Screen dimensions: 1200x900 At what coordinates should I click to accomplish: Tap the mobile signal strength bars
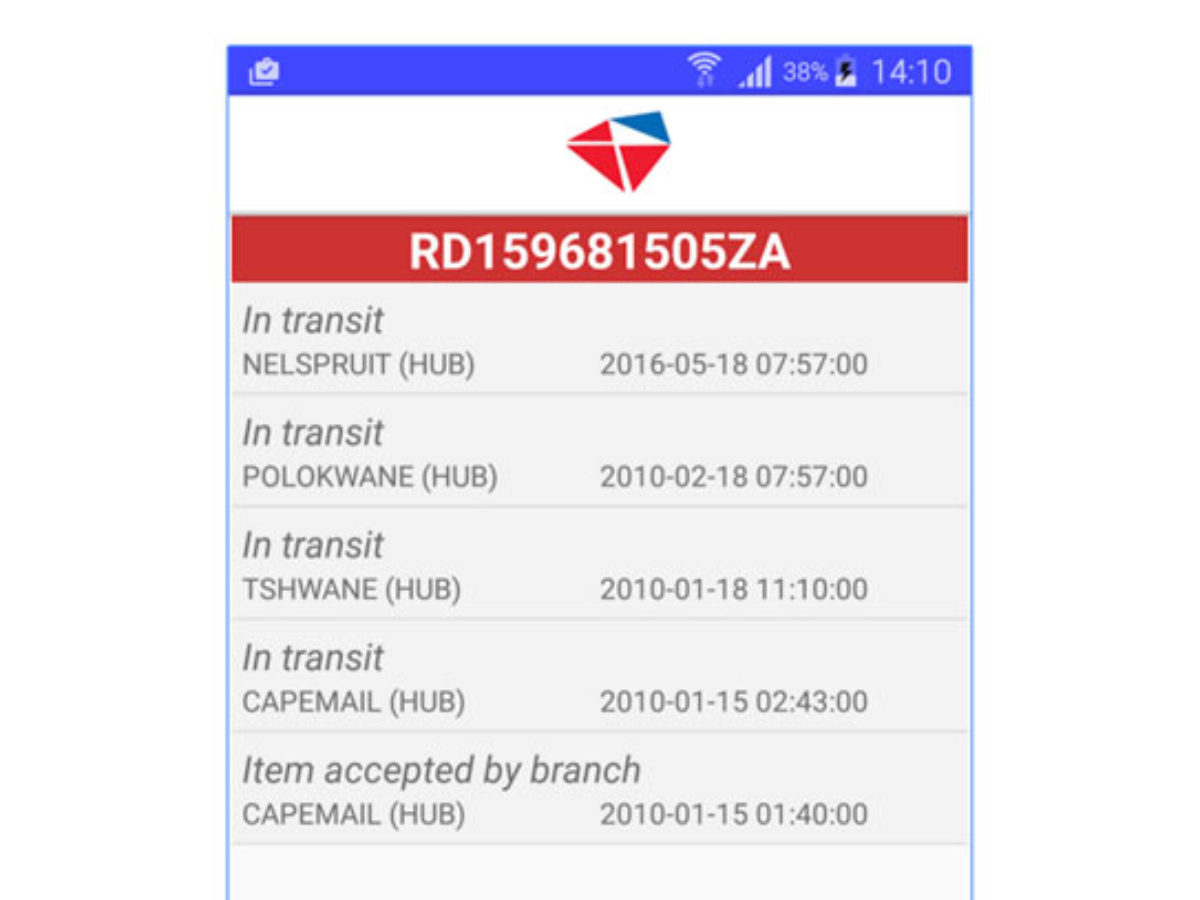click(755, 73)
